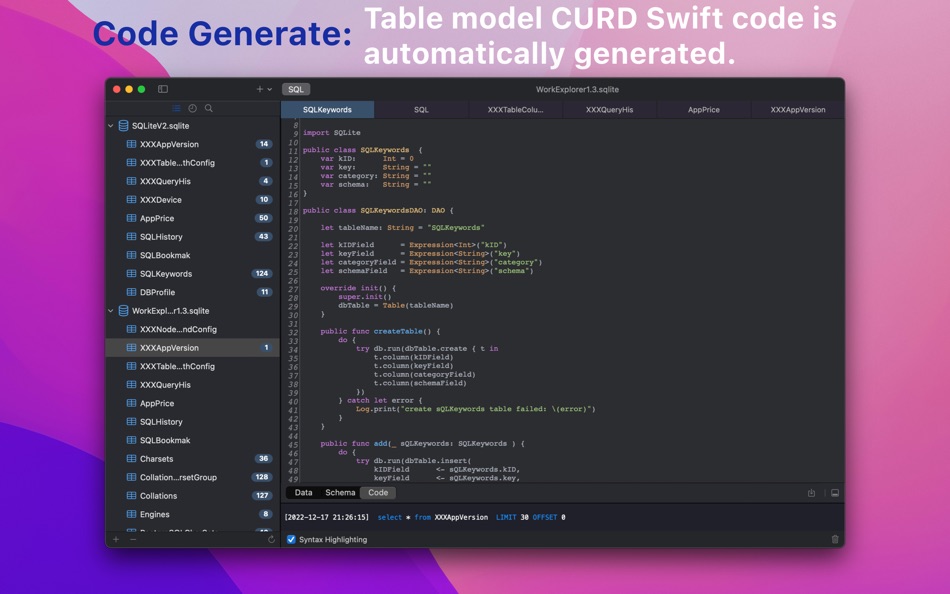
Task: Toggle the sidebar visibility icon
Action: [163, 89]
